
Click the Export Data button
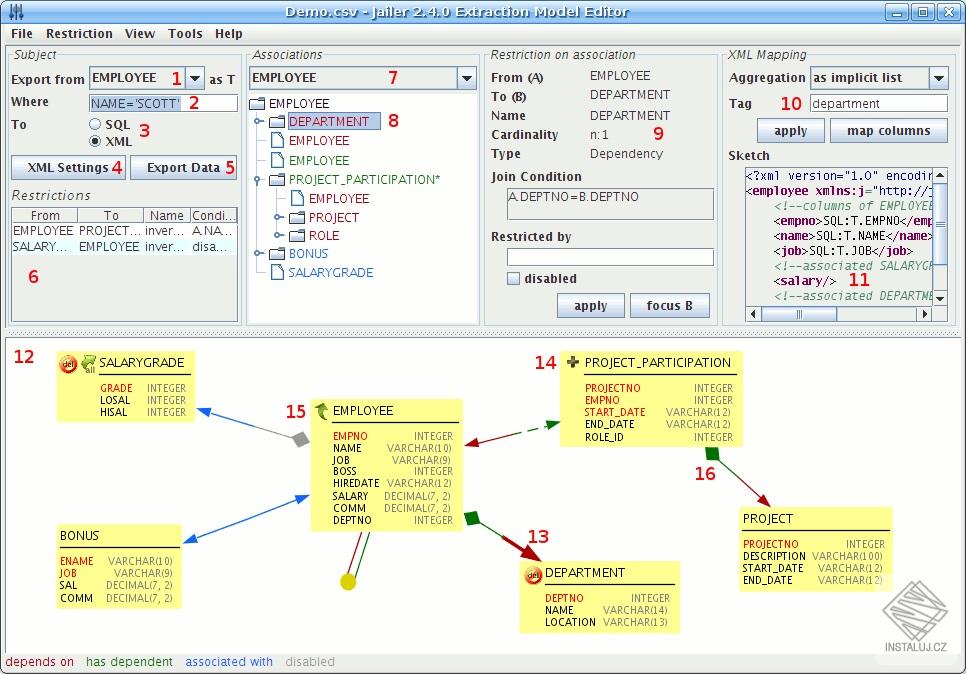[184, 168]
